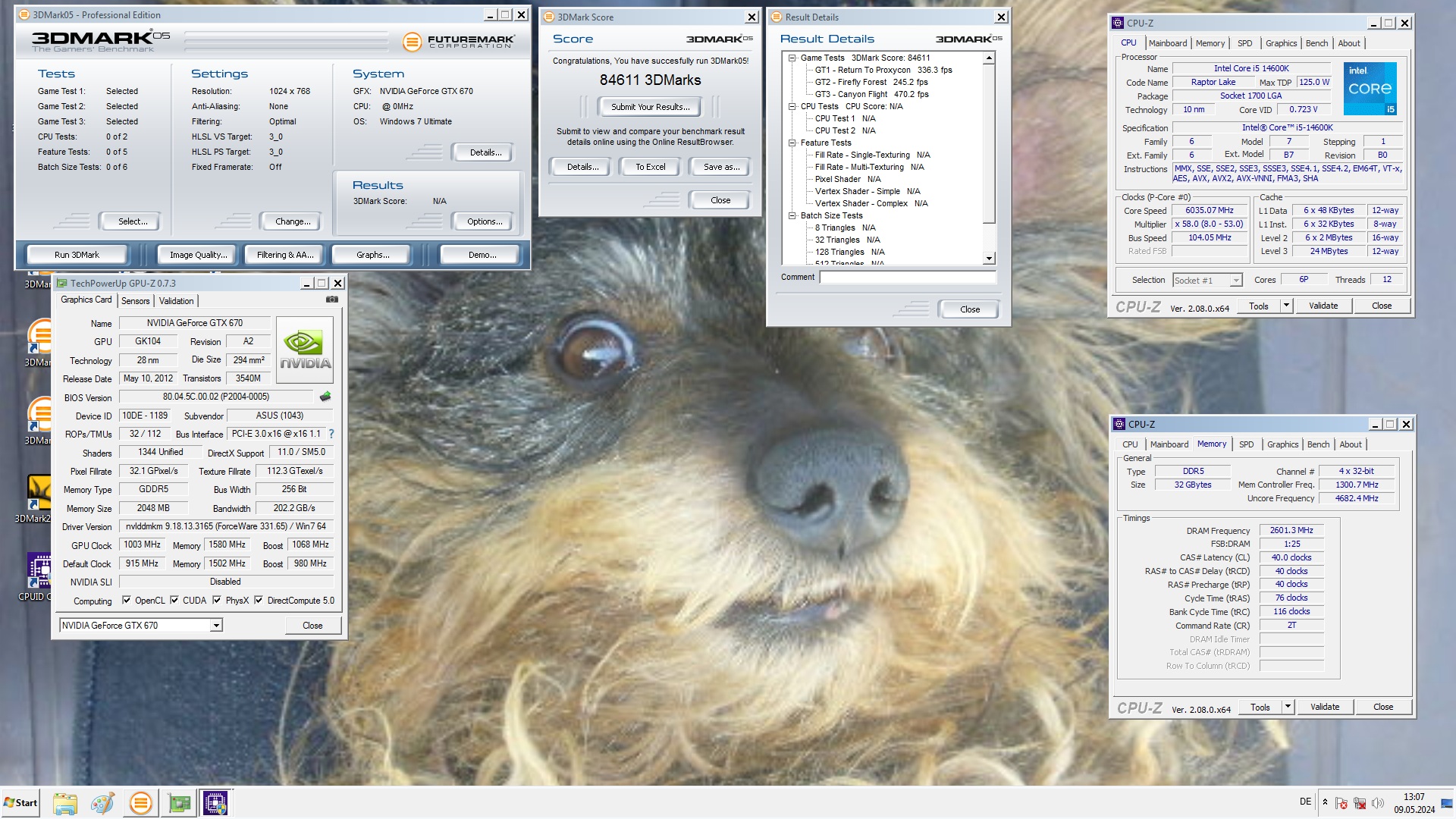The height and width of the screenshot is (819, 1456).
Task: Collapse the CPU Tests tree node
Action: tap(792, 106)
